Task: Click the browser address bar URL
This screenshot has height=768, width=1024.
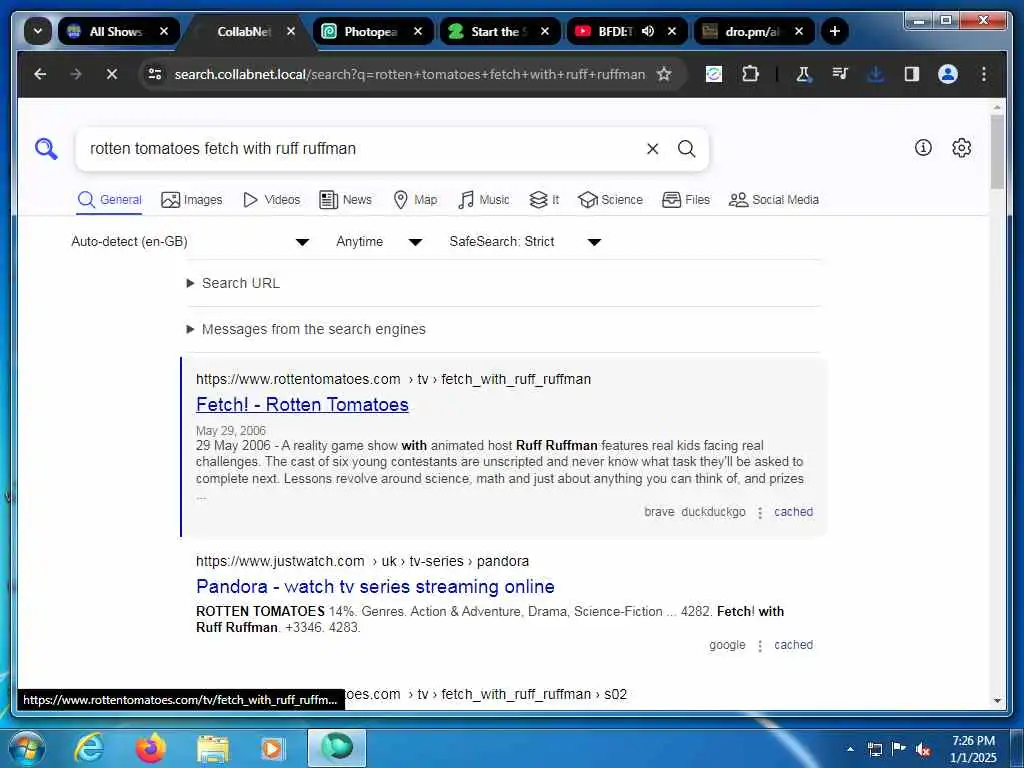Action: point(409,74)
